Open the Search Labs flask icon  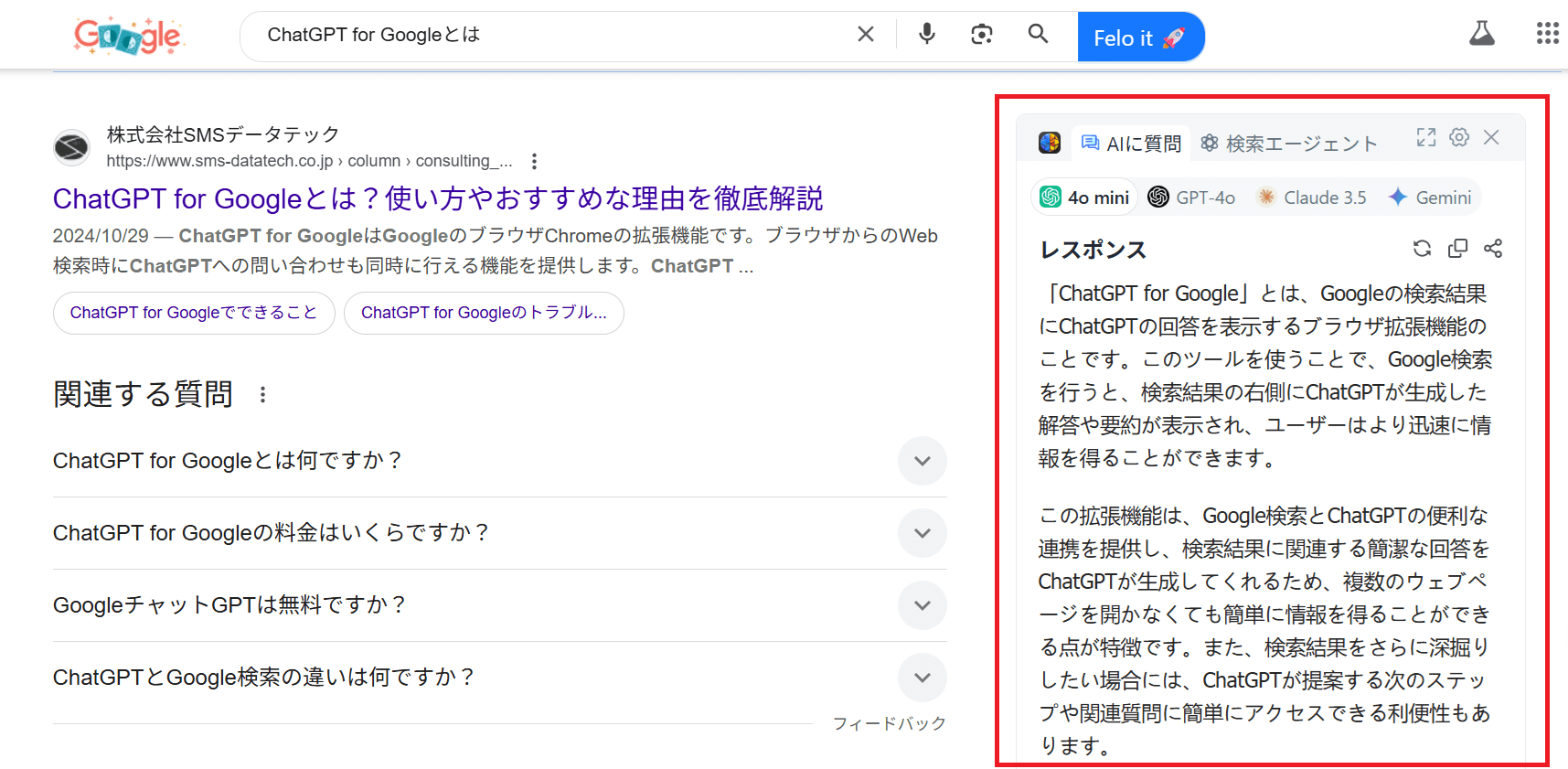pyautogui.click(x=1482, y=35)
